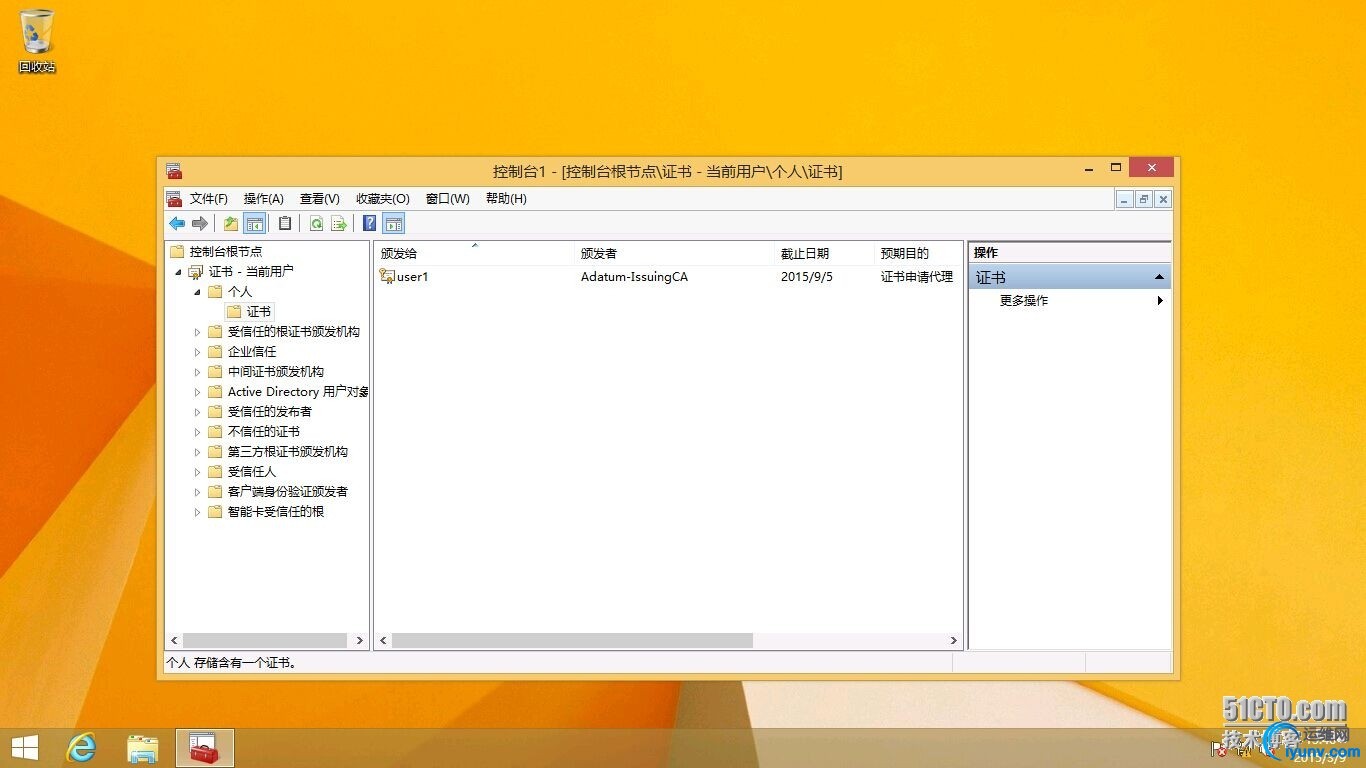Click the tree pane horizontal scrollbar
The height and width of the screenshot is (768, 1366).
coord(267,640)
